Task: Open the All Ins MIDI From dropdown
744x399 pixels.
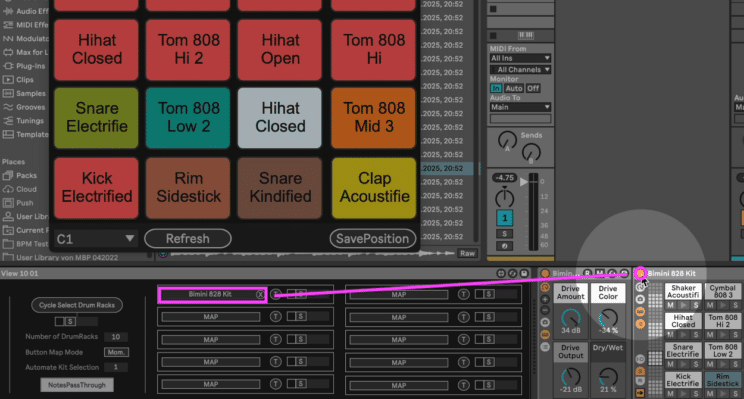Action: pyautogui.click(x=520, y=58)
